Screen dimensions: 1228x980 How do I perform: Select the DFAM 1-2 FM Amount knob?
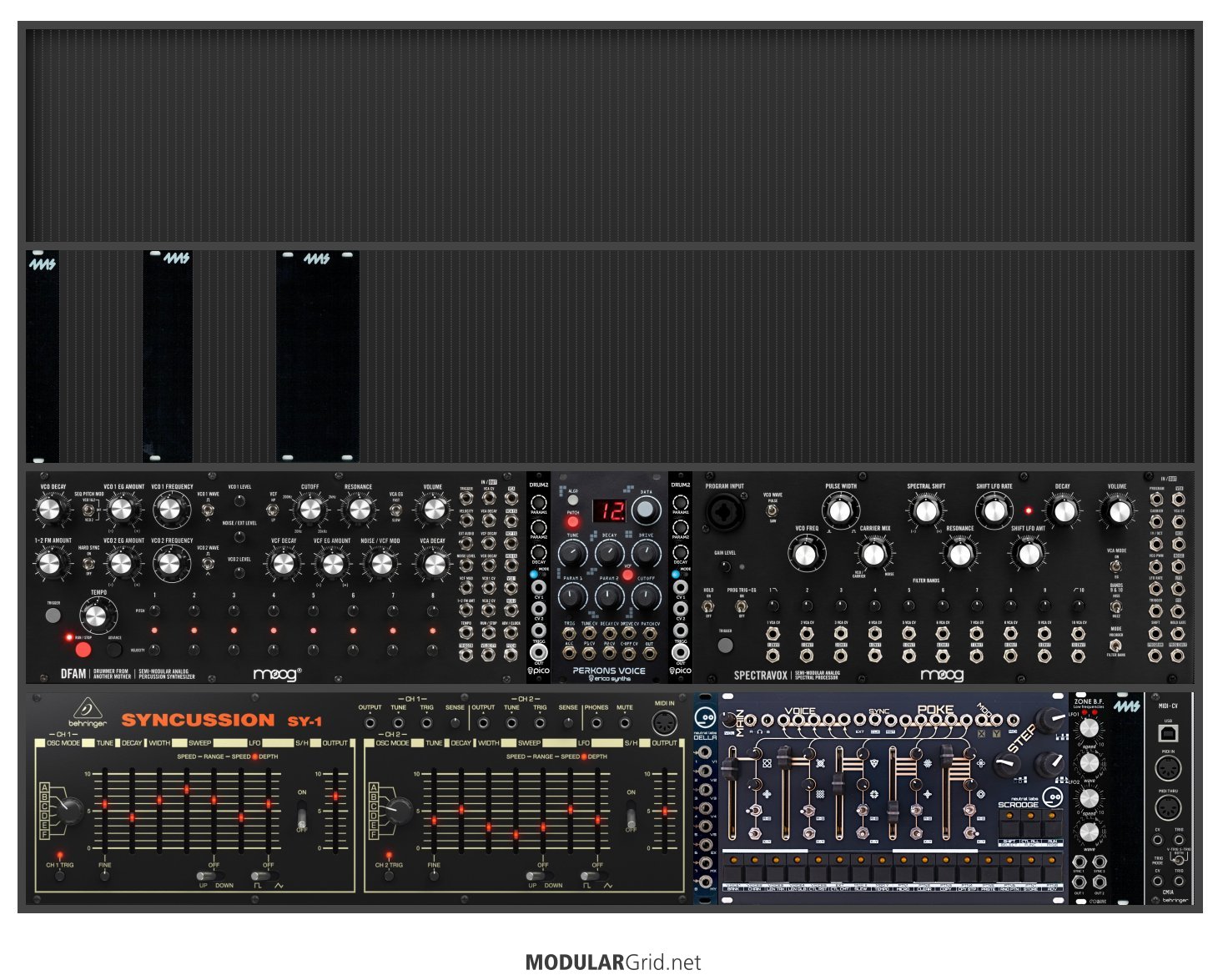51,564
